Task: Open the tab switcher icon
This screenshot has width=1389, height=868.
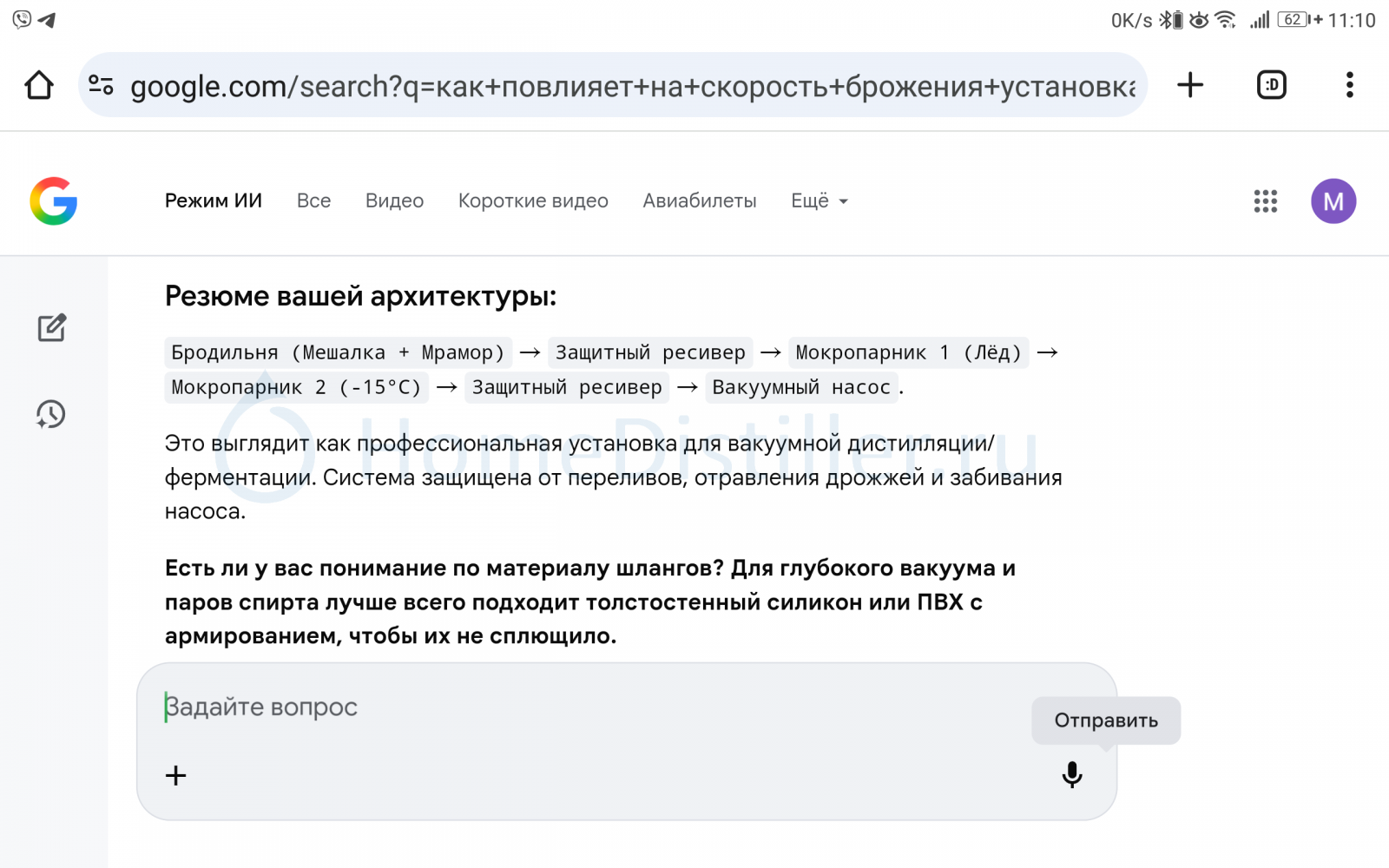Action: [1271, 85]
